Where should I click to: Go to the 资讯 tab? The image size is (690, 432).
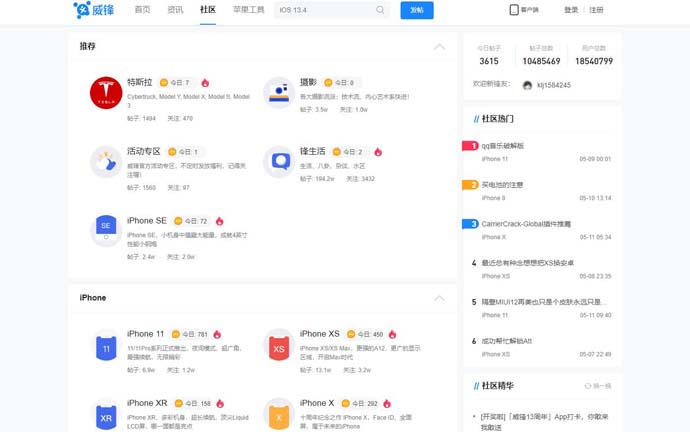coord(175,10)
